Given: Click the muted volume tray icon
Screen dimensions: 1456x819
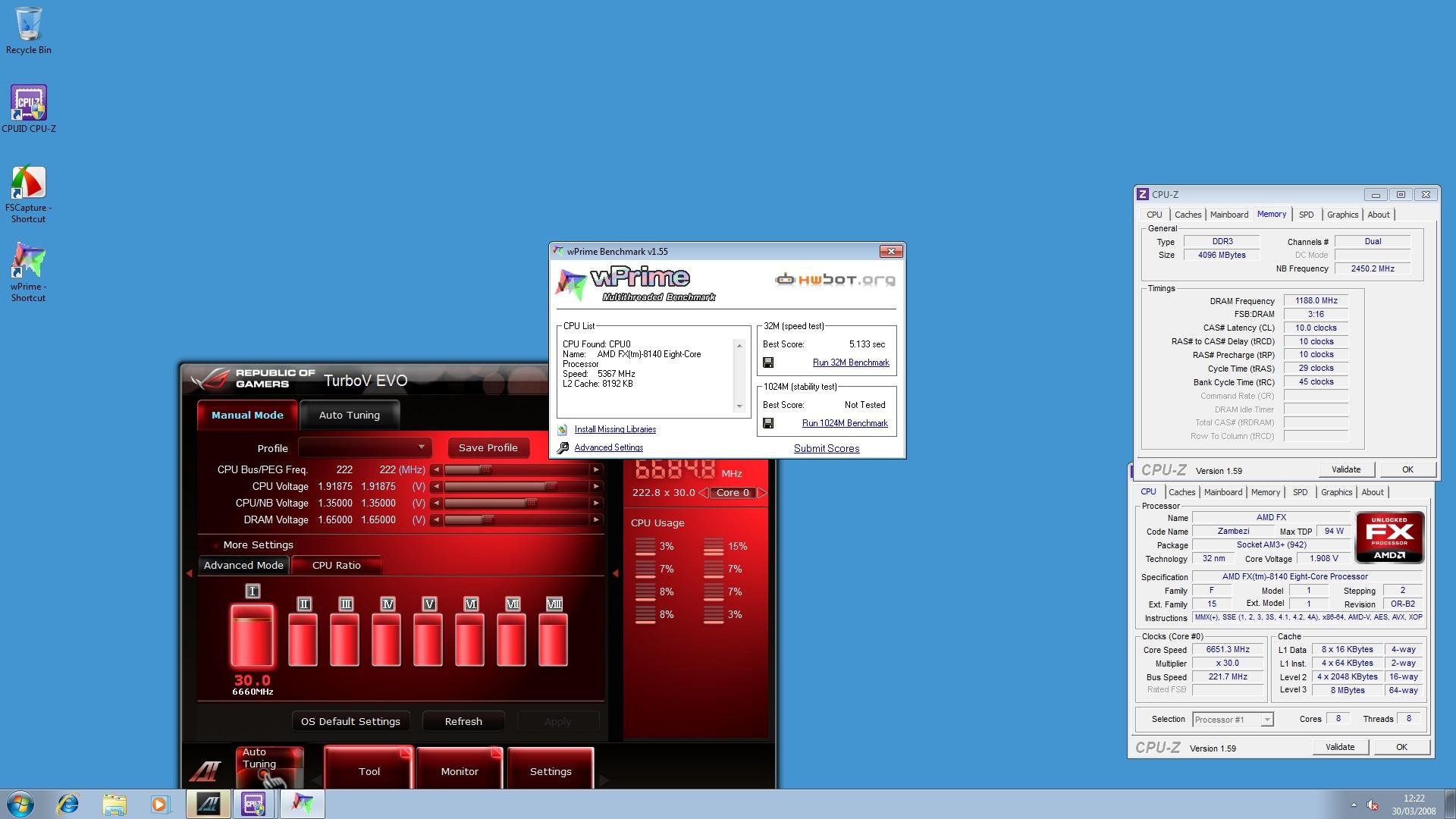Looking at the screenshot, I should [x=1373, y=805].
